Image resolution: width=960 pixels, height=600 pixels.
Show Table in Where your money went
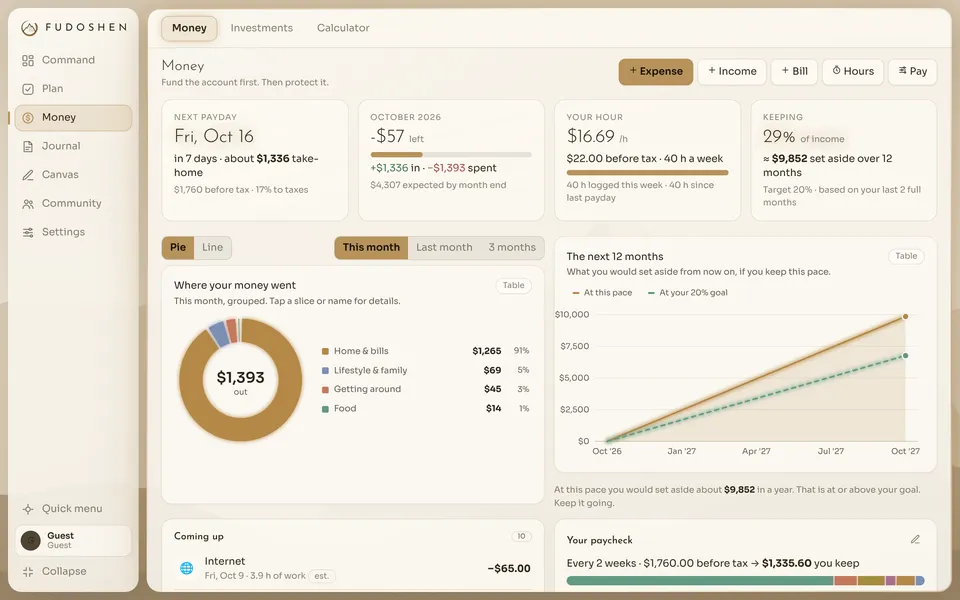pyautogui.click(x=513, y=285)
